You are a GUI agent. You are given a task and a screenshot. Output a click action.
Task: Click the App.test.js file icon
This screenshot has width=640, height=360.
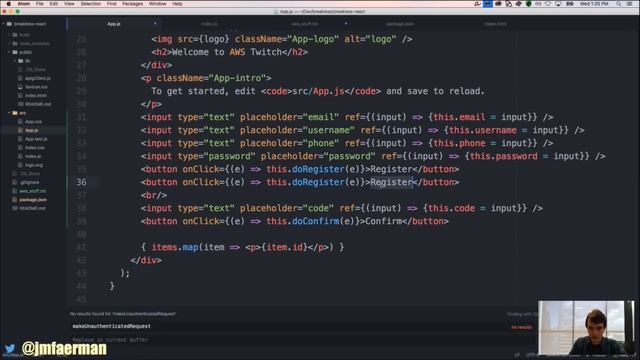point(20,139)
